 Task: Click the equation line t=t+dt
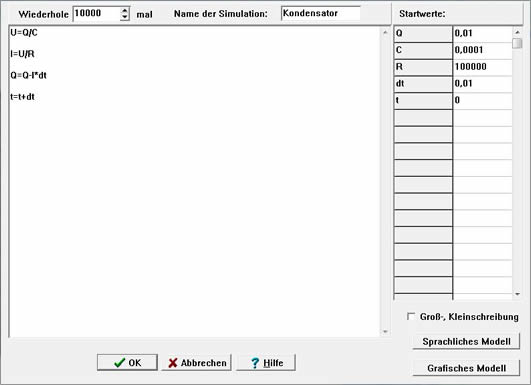22,97
